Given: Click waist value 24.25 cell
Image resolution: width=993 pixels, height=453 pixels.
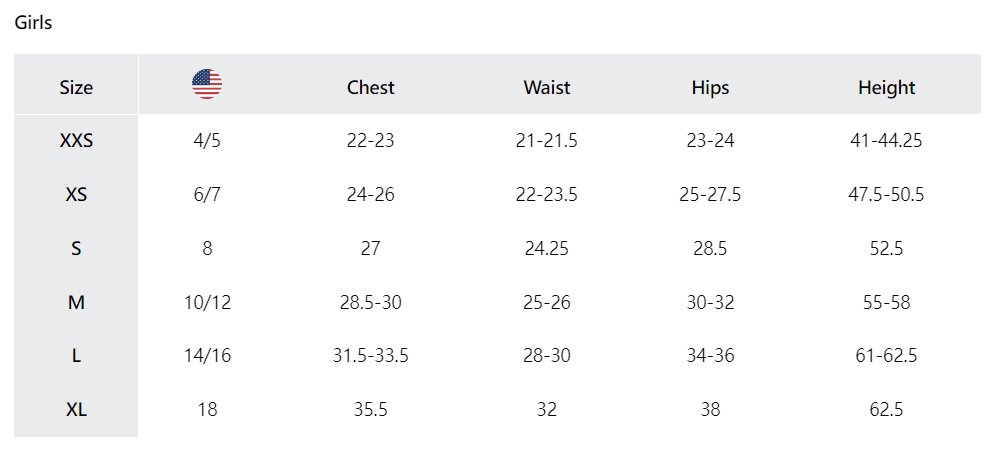Looking at the screenshot, I should coord(547,249).
